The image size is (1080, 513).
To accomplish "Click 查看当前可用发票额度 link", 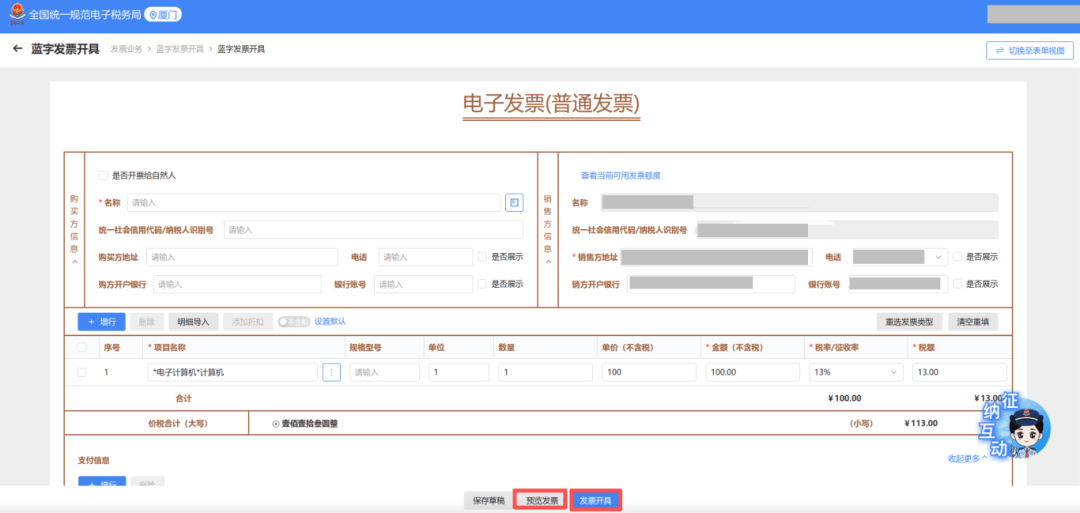I will [620, 176].
